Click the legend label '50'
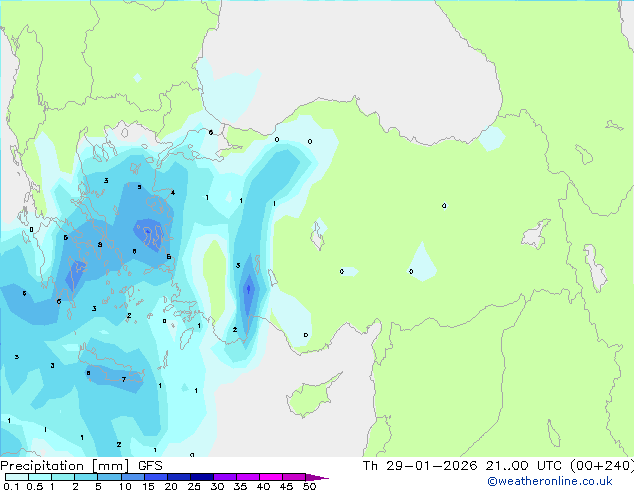 pos(309,486)
